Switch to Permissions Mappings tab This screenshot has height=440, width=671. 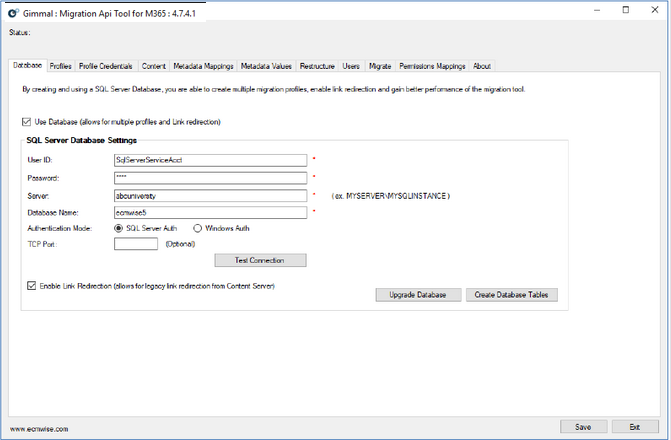(x=432, y=66)
